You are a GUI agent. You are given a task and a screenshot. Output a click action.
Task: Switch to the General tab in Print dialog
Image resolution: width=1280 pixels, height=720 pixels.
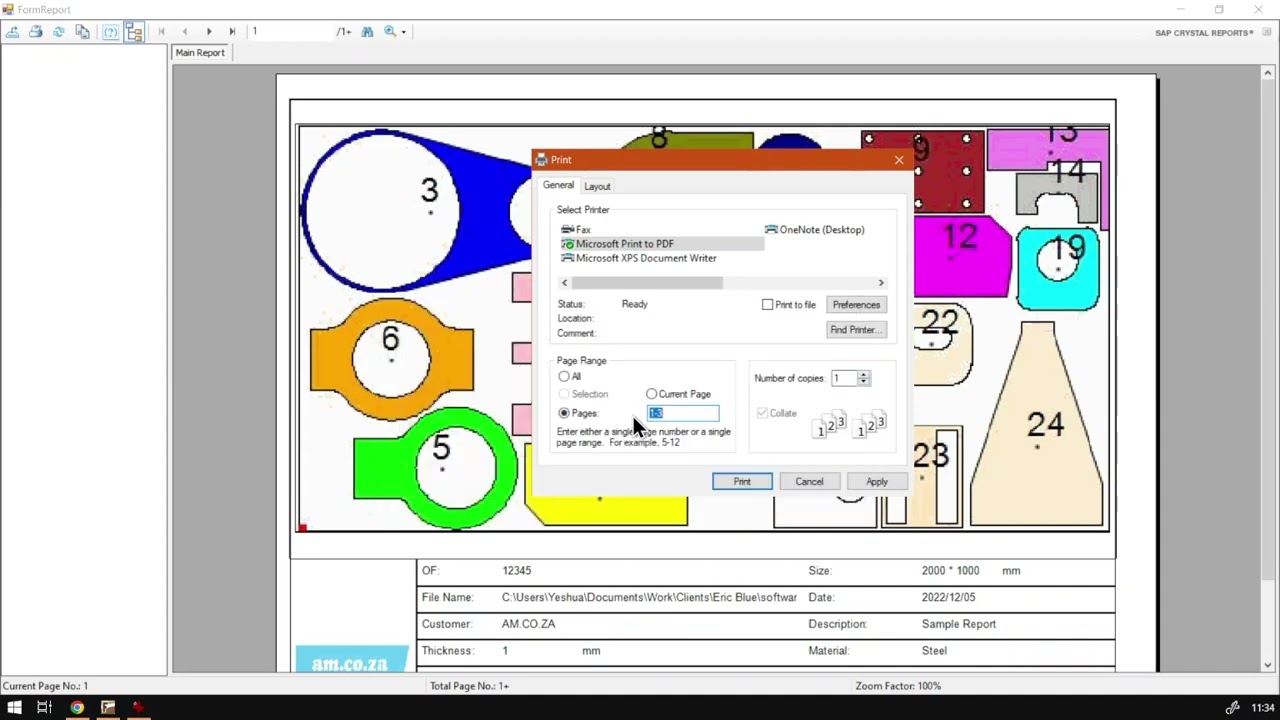coord(558,185)
